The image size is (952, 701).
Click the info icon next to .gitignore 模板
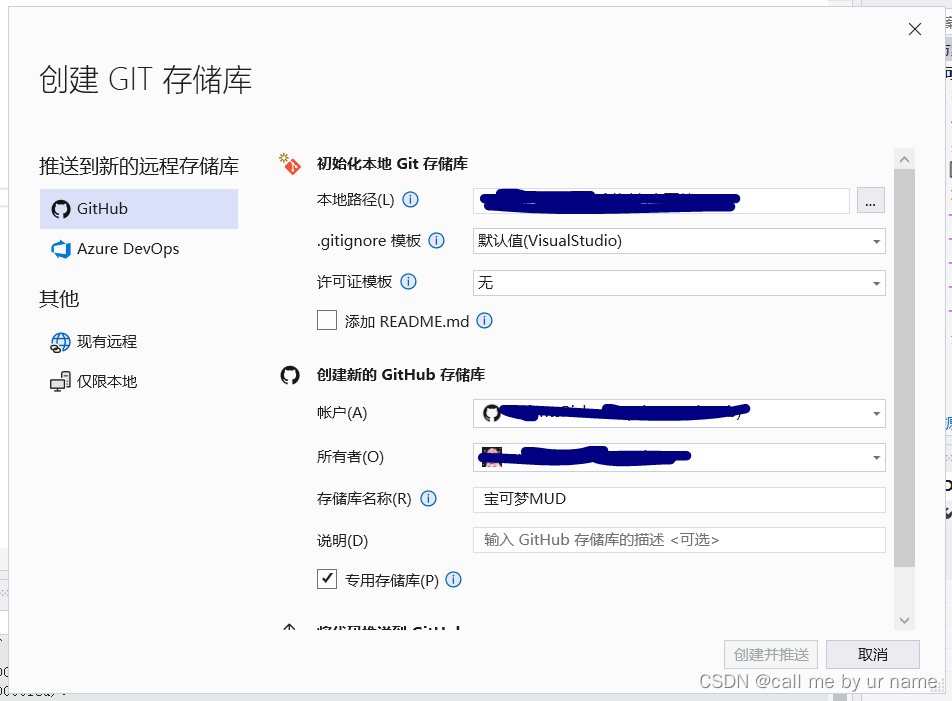coord(437,240)
